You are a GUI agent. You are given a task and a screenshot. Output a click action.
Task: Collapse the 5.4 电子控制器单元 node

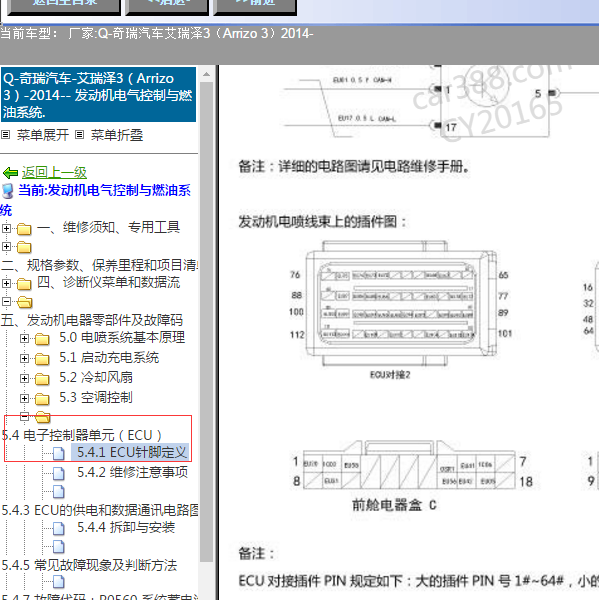24,416
